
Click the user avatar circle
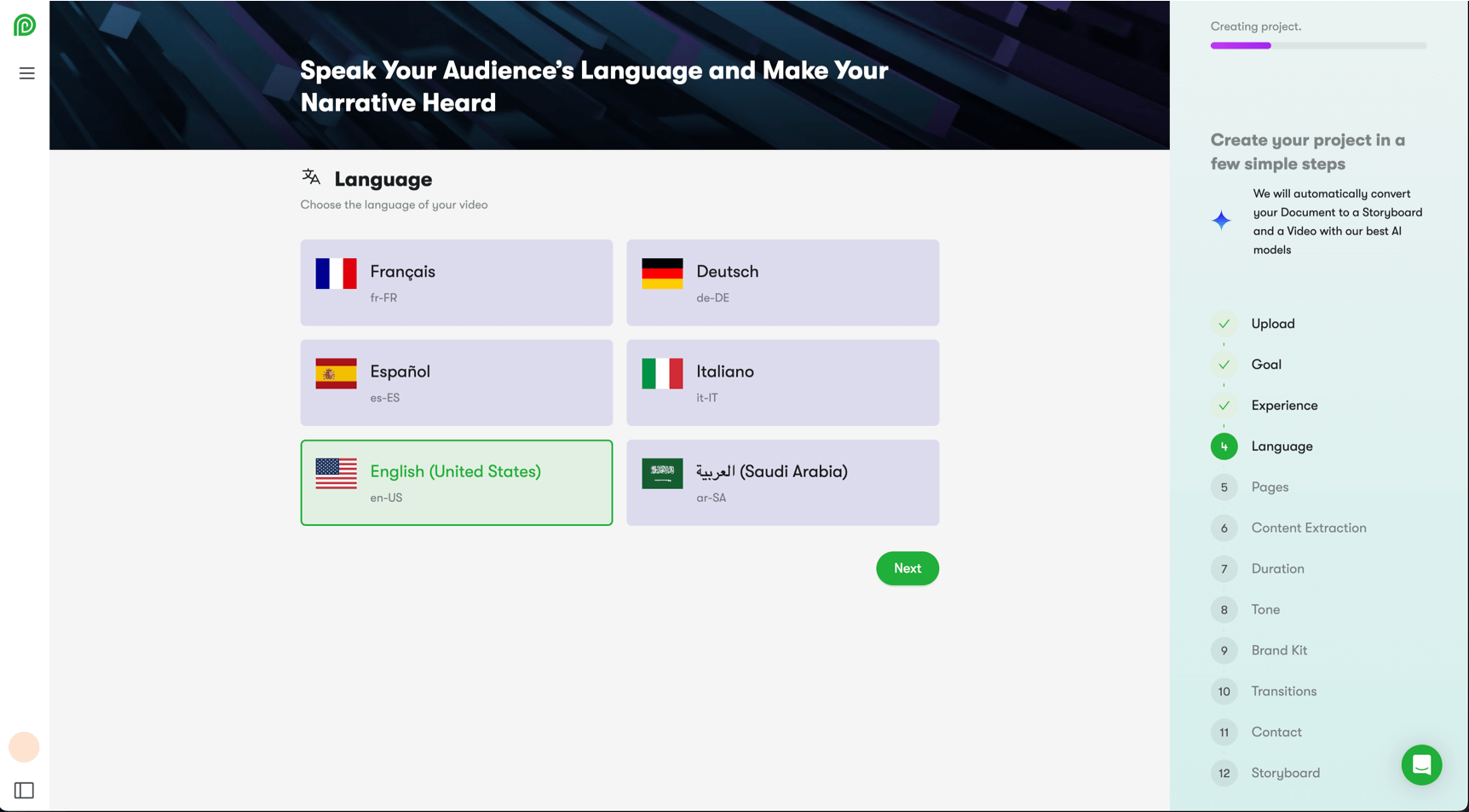[24, 747]
